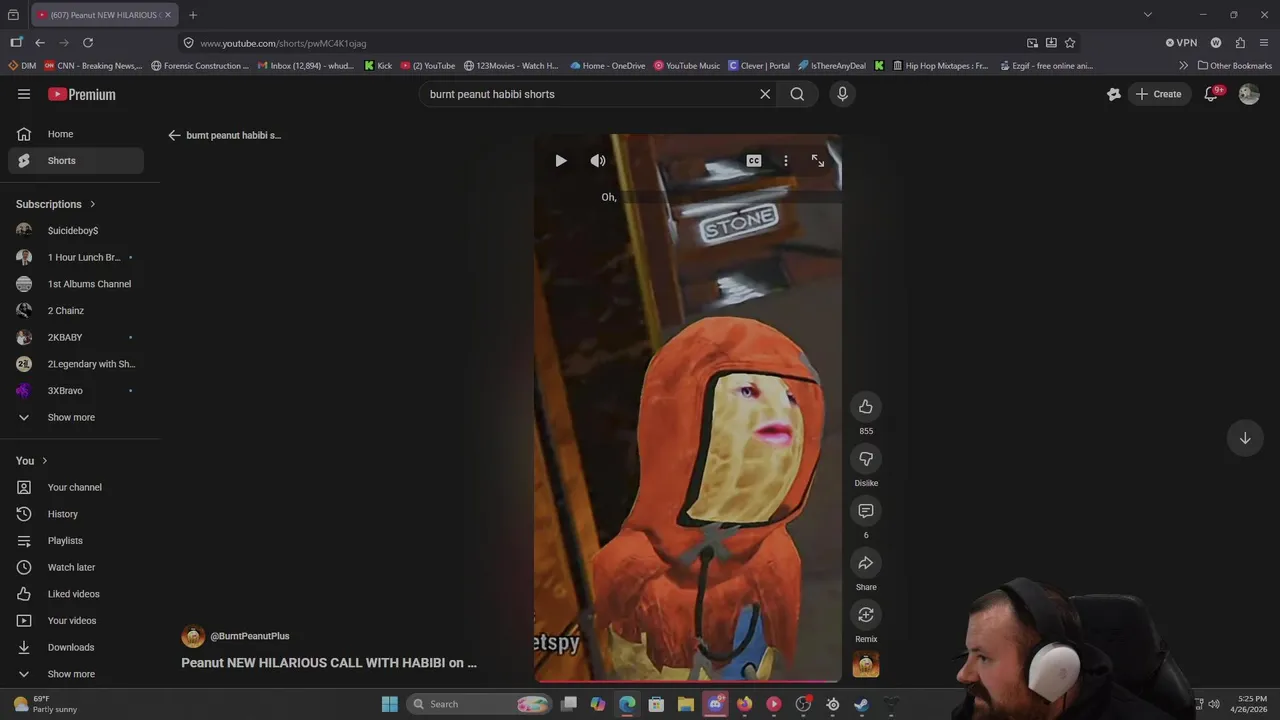Share this Short
Screen dimensions: 1280x720
coord(866,563)
